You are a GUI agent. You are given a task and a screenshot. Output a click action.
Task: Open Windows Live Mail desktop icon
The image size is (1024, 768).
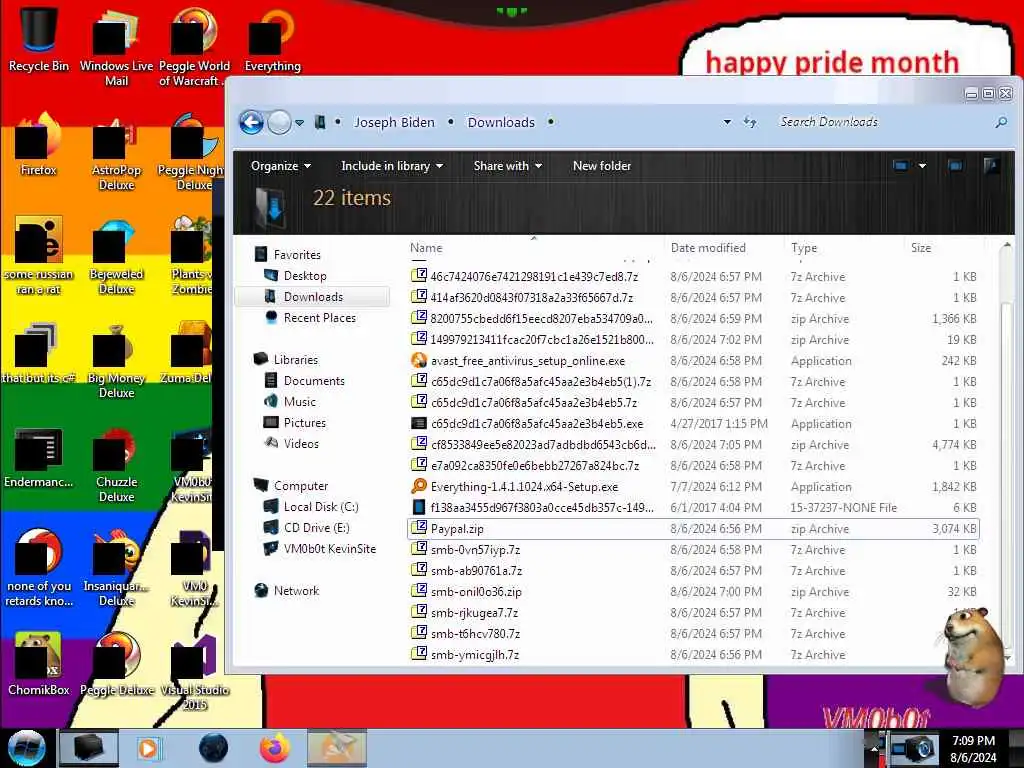116,46
